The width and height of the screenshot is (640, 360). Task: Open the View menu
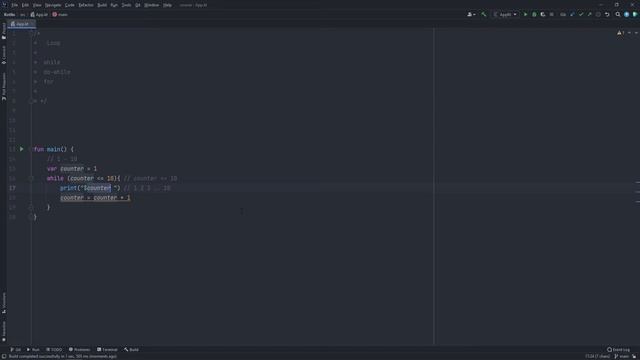(37, 5)
